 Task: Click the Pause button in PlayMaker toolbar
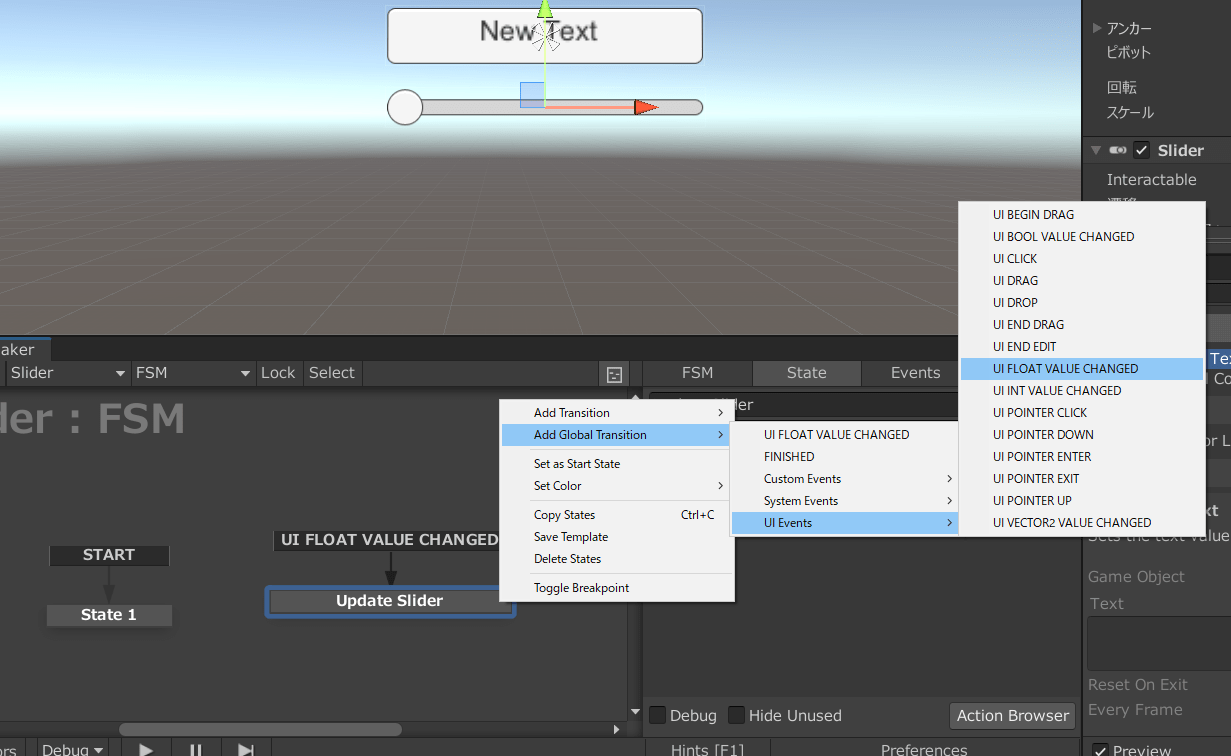point(196,749)
